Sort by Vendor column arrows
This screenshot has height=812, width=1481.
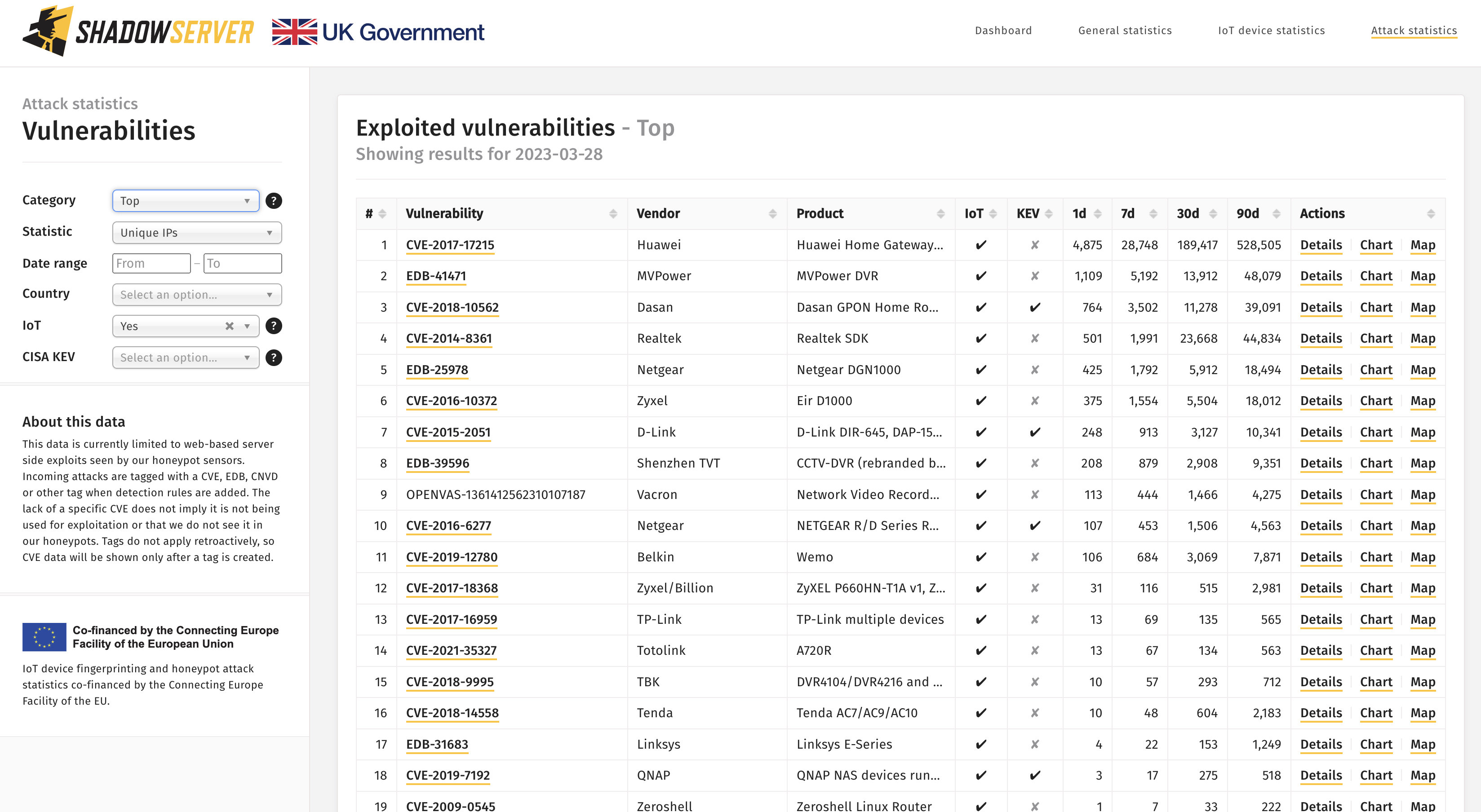773,214
